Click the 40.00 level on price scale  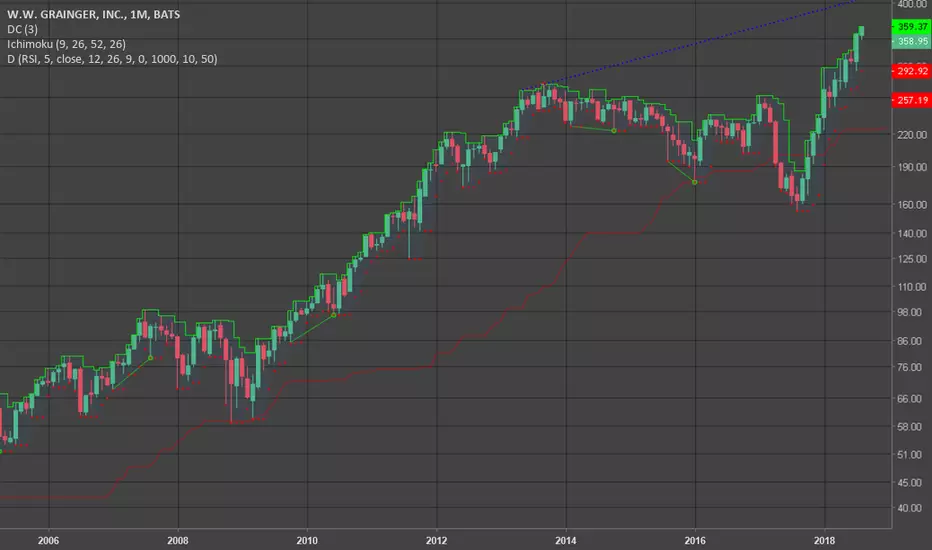pos(912,508)
